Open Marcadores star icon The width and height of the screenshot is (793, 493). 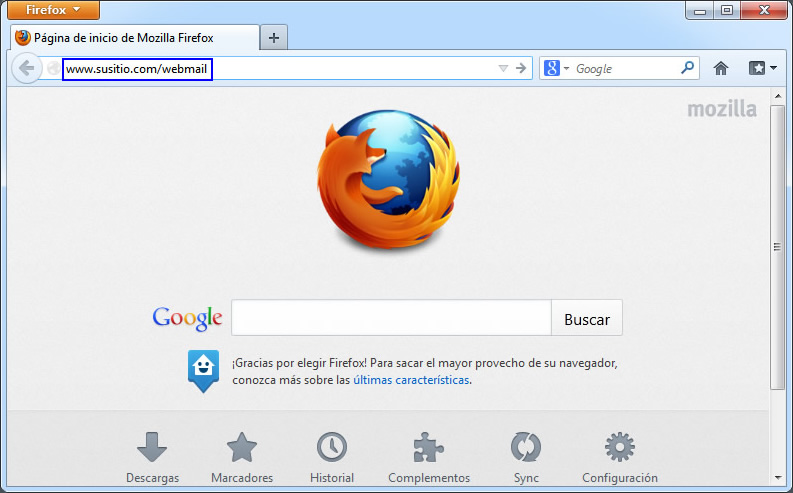click(242, 448)
